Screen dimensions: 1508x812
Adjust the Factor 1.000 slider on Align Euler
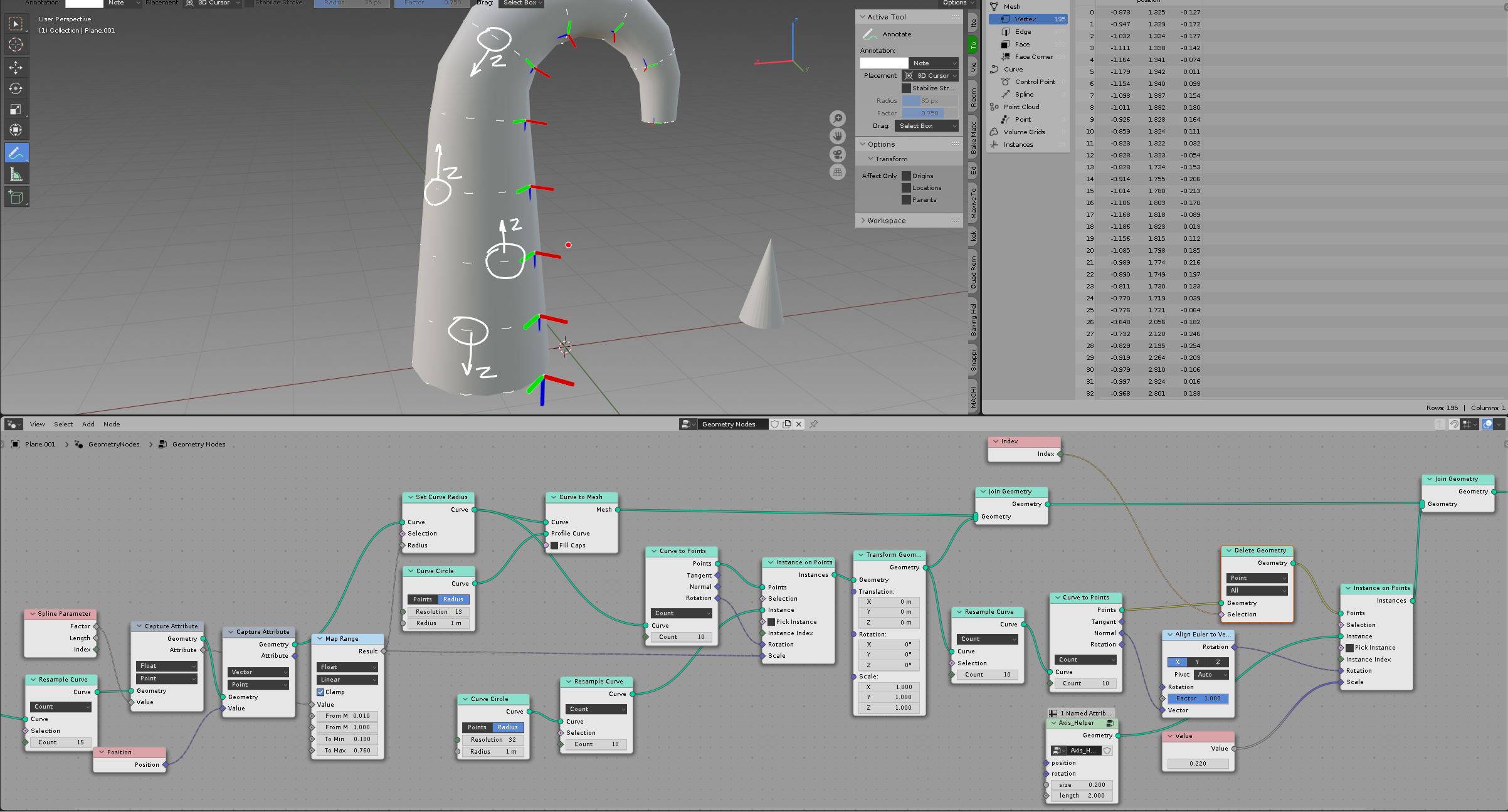click(1198, 699)
